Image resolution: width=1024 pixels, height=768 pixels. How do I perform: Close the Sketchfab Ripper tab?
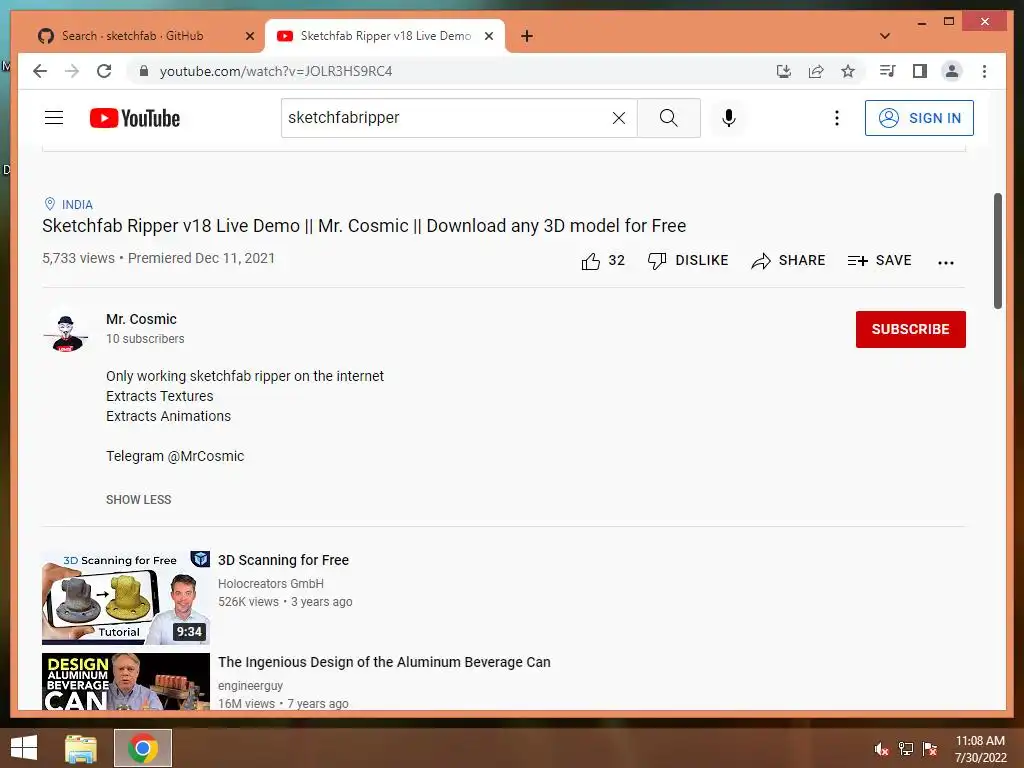[488, 36]
